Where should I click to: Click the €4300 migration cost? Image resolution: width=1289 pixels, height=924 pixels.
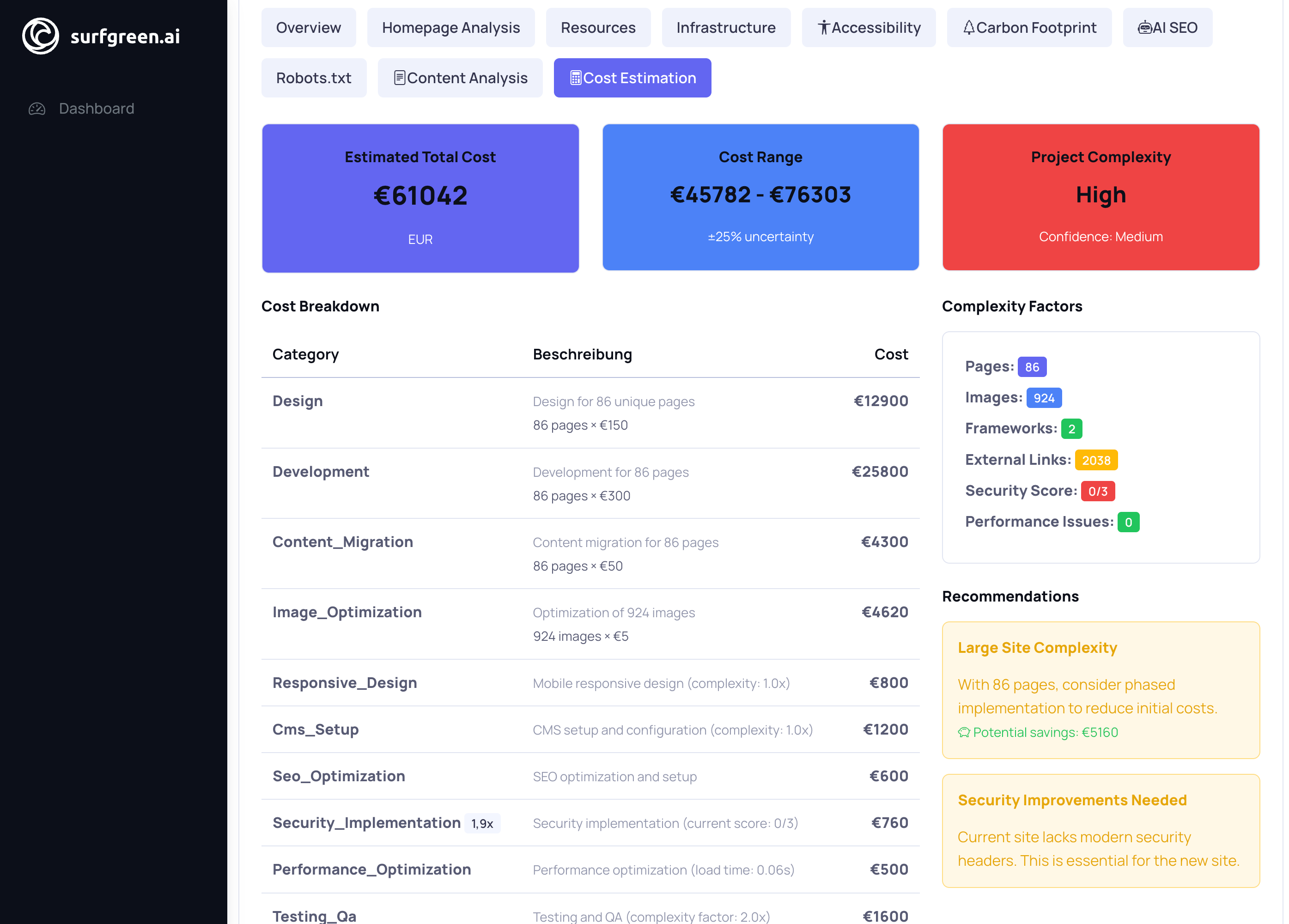tap(884, 542)
